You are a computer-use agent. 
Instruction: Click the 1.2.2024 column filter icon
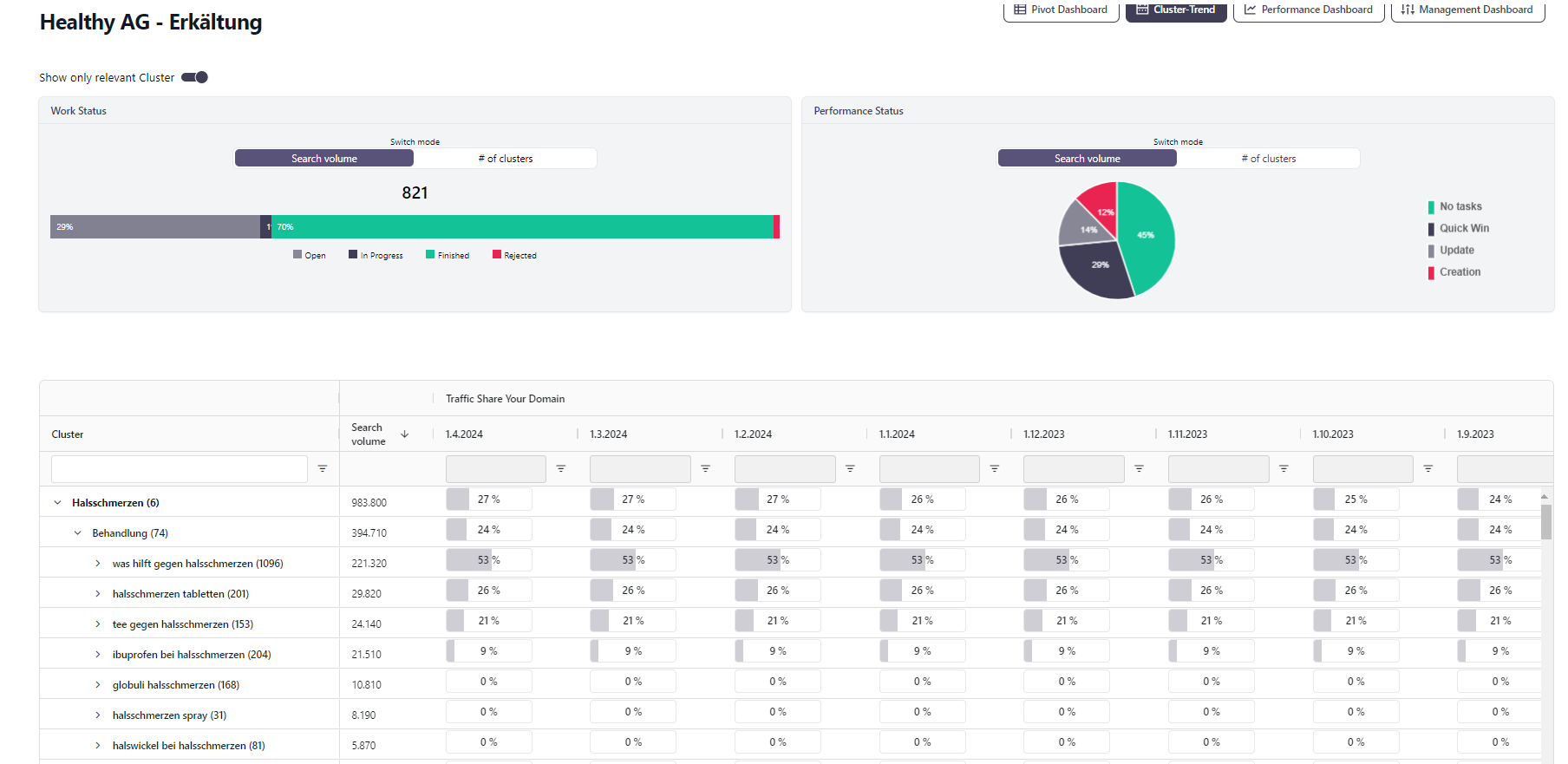pos(850,468)
